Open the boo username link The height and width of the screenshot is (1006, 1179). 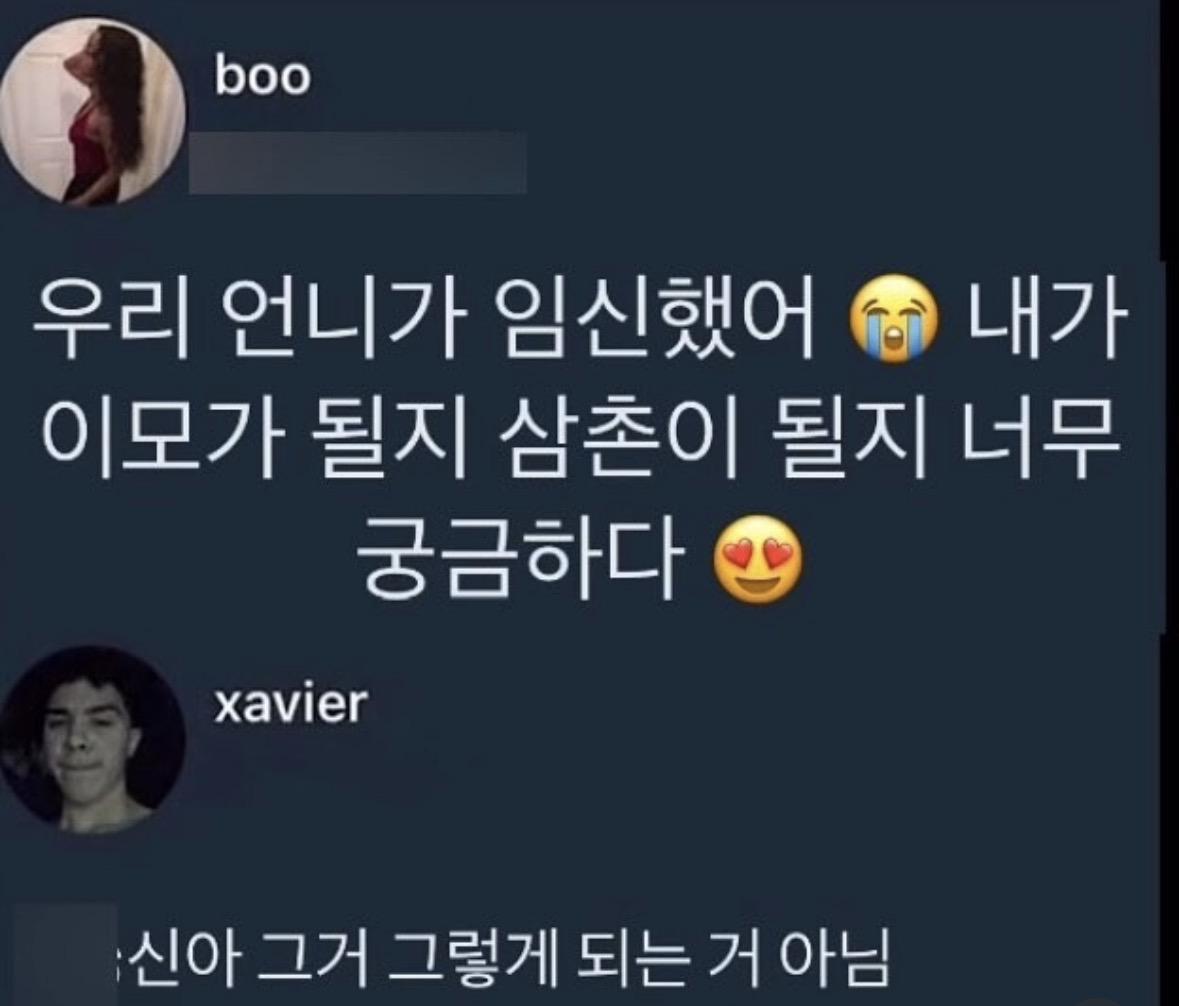tap(262, 77)
